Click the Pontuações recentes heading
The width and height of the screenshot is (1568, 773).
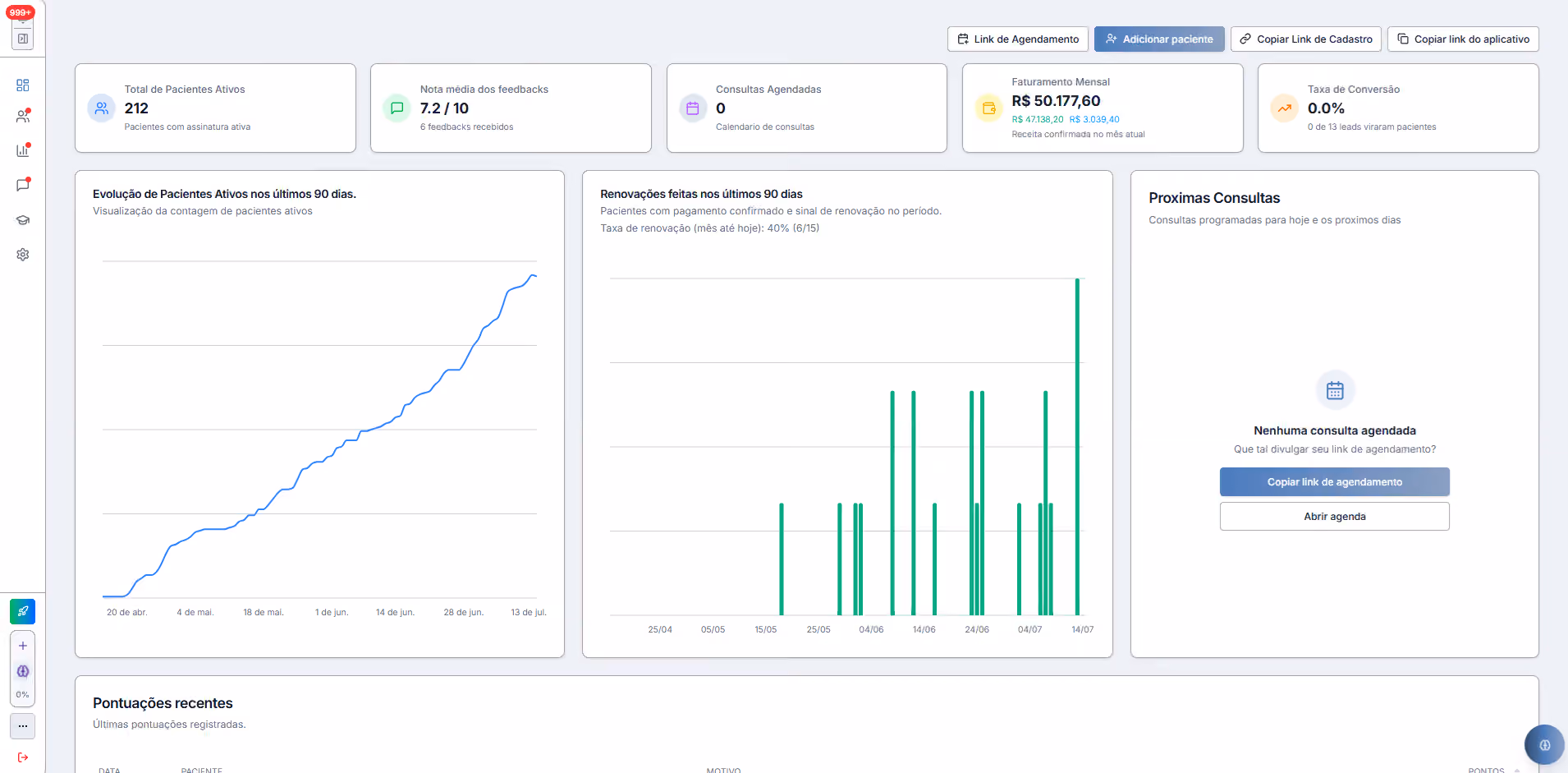[163, 703]
